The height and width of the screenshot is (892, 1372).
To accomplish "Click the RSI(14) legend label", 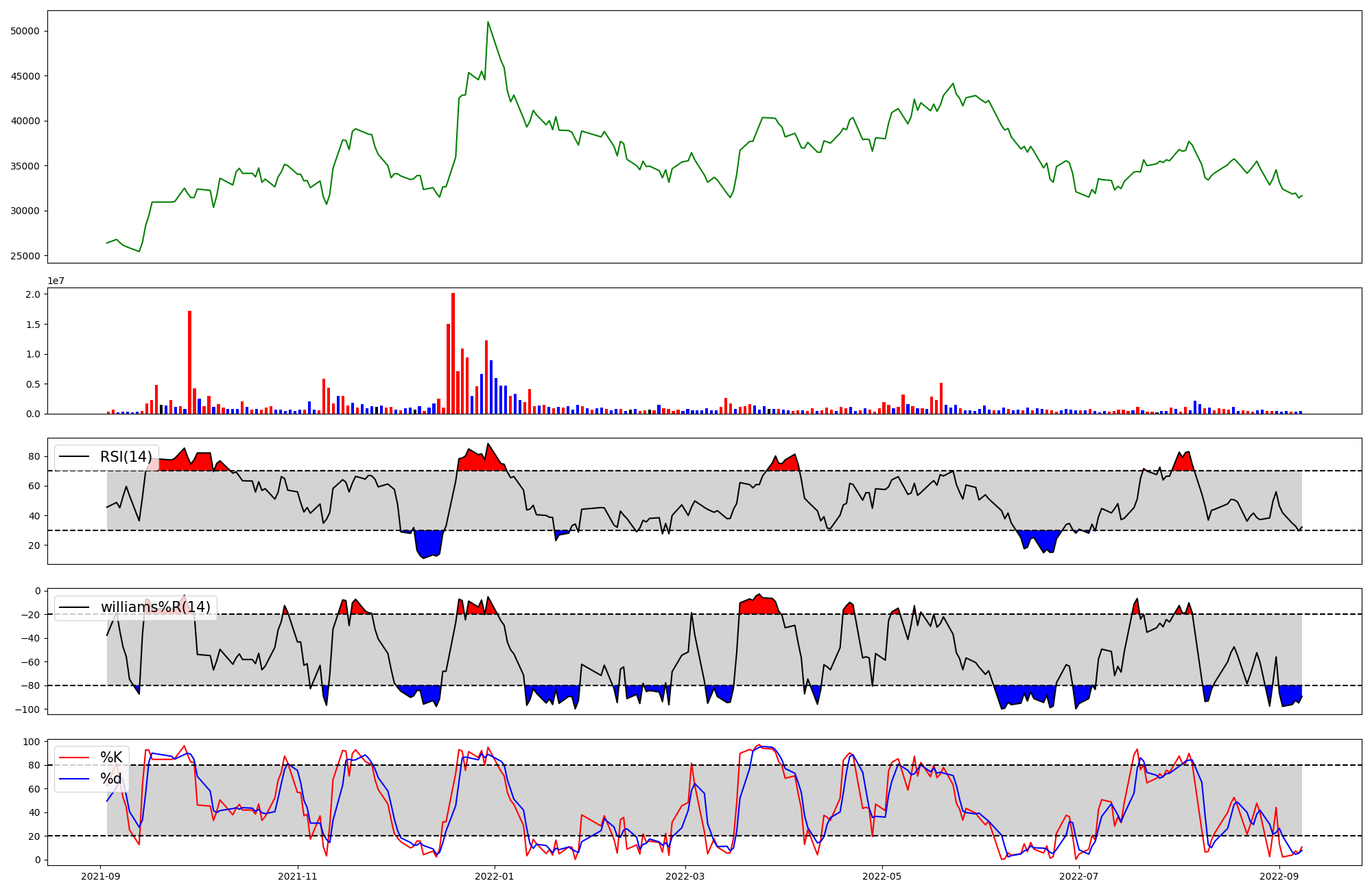I will point(126,457).
